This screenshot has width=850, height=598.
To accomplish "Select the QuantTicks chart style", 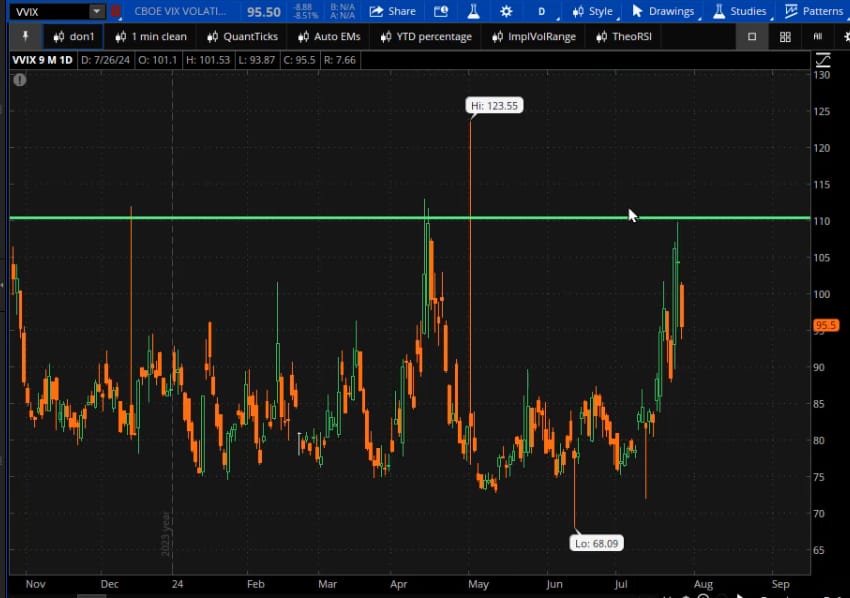I will pyautogui.click(x=242, y=36).
